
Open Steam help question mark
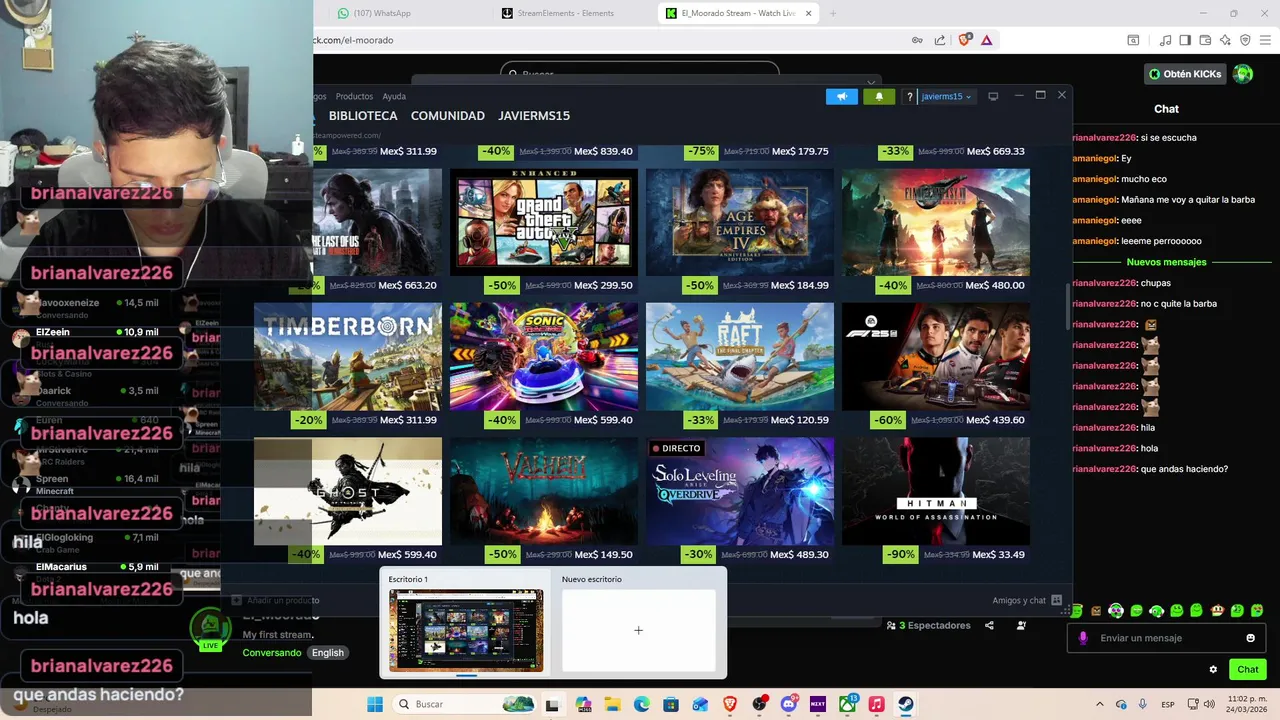[x=909, y=96]
